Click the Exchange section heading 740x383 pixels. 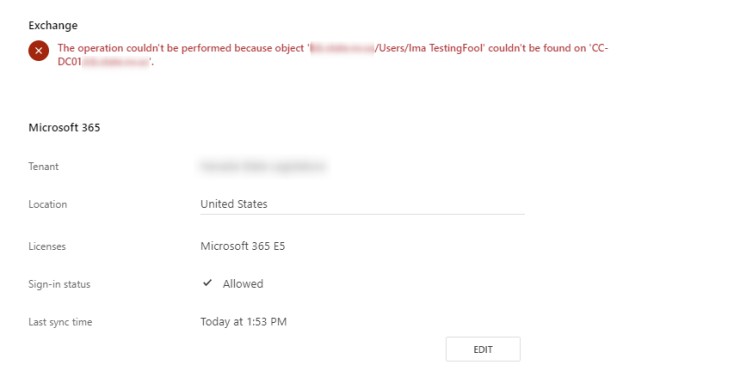click(53, 25)
